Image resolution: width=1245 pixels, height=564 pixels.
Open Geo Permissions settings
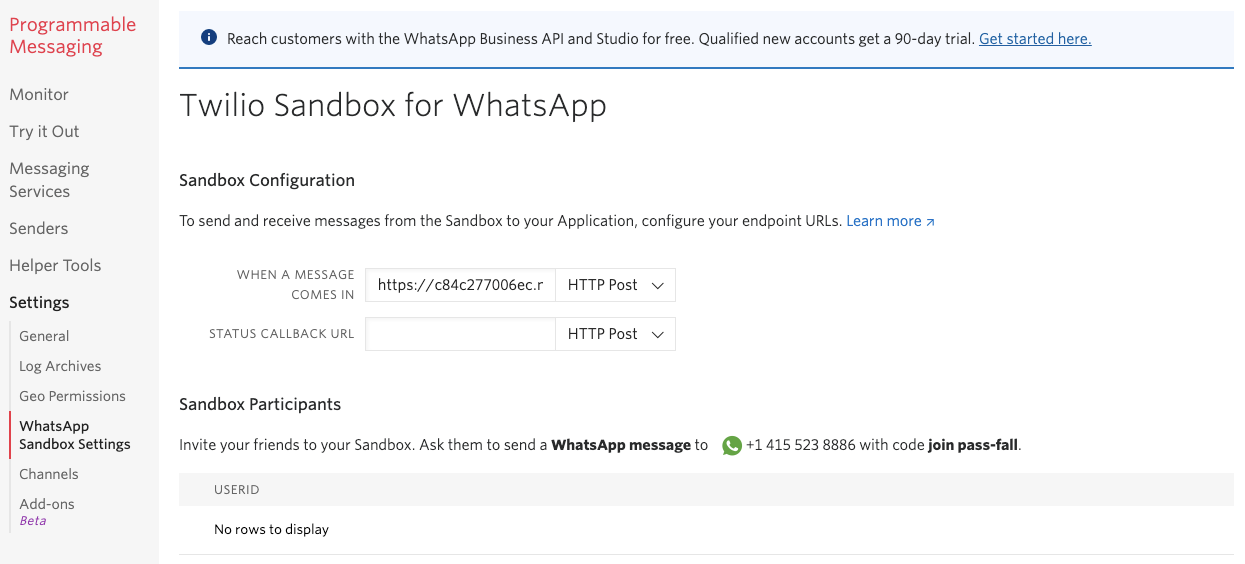tap(72, 396)
